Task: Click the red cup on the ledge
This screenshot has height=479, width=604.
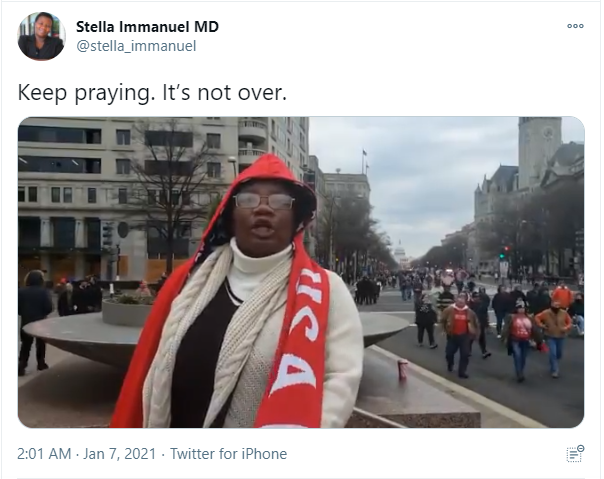Action: pyautogui.click(x=402, y=370)
